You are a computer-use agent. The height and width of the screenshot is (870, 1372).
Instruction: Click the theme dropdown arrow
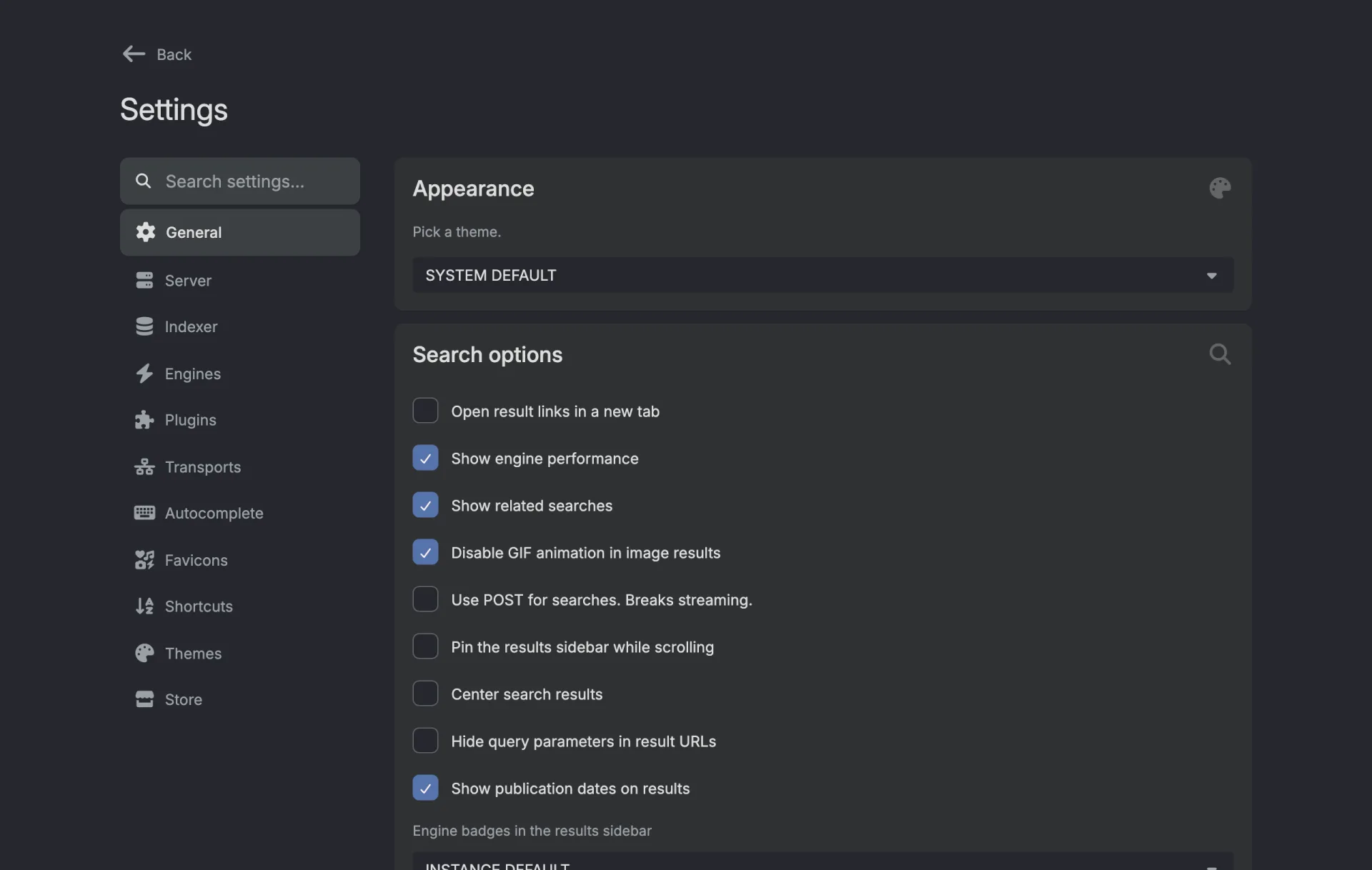pyautogui.click(x=1211, y=276)
